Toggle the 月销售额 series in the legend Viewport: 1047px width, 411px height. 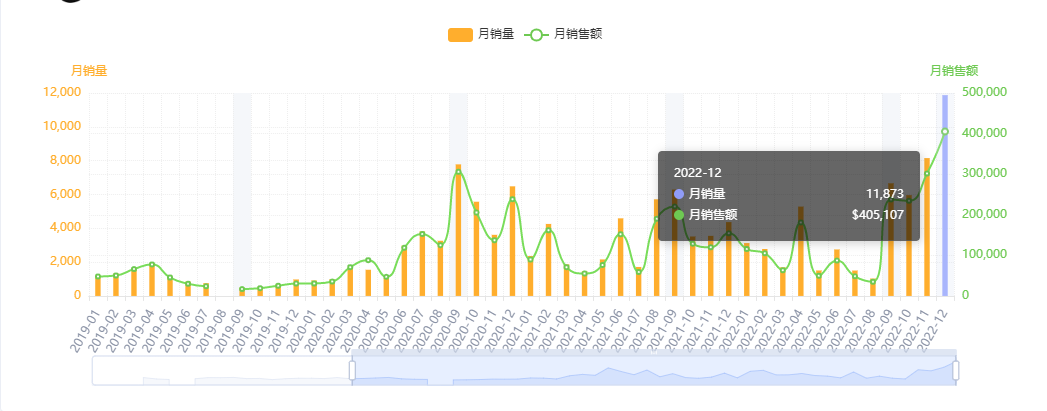[563, 34]
